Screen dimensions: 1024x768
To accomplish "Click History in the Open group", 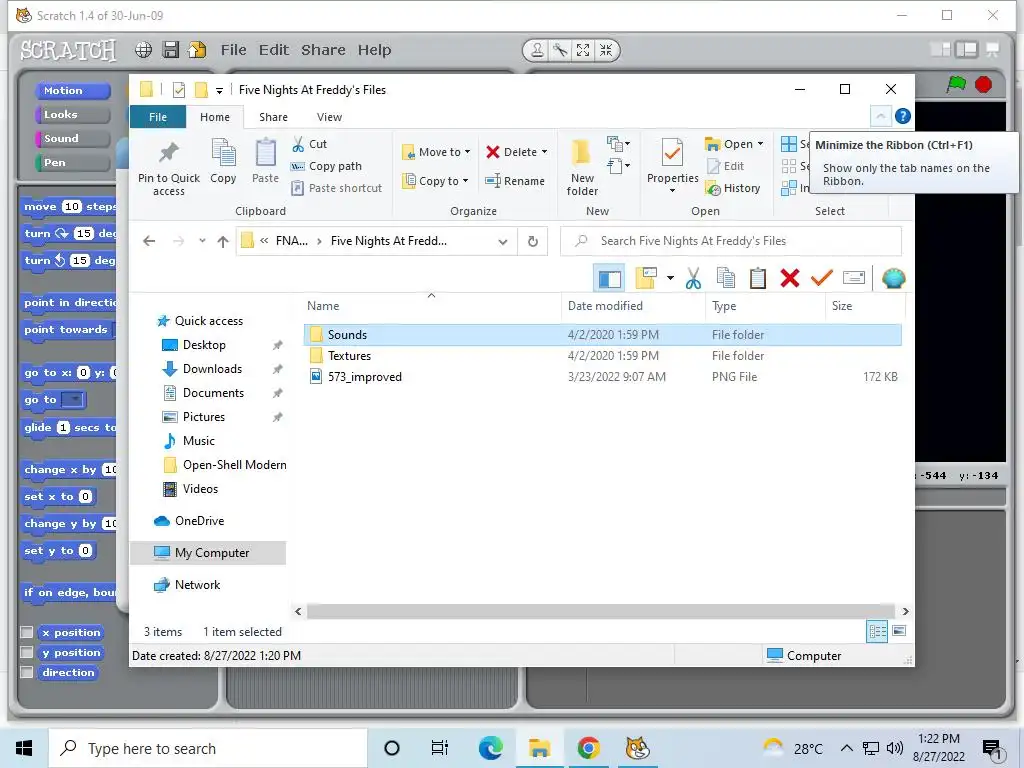I will pos(733,188).
